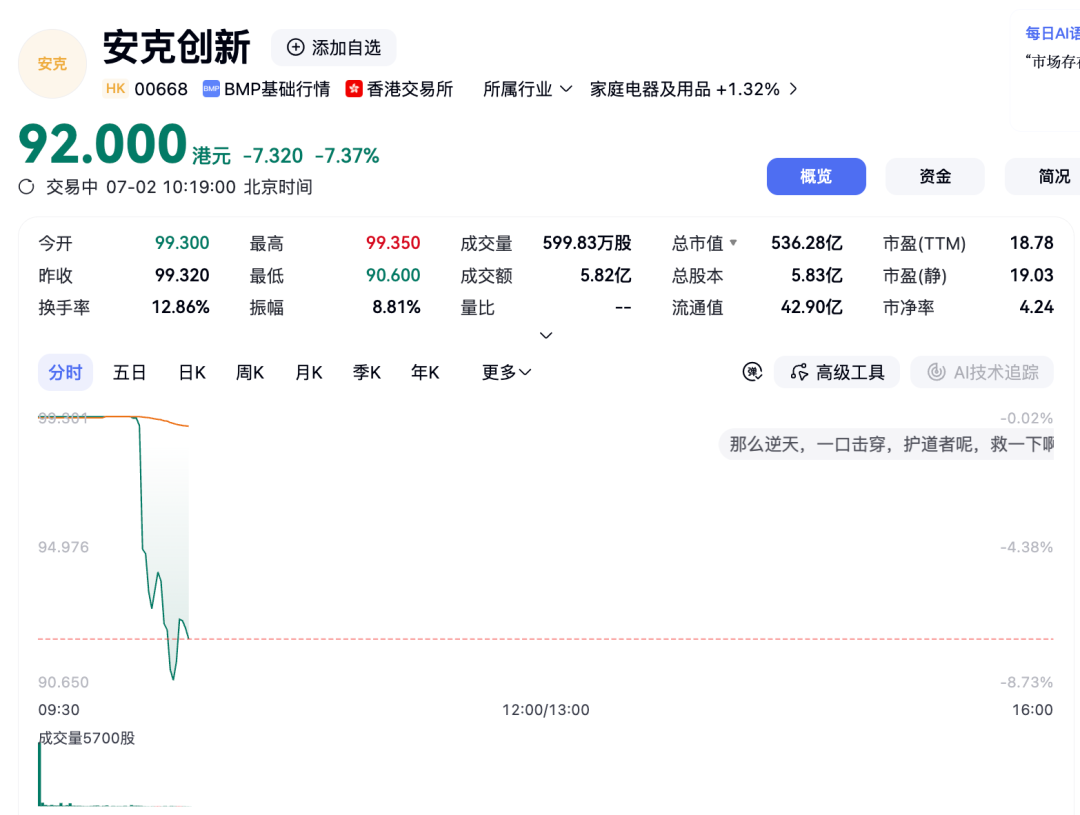Viewport: 1080px width, 815px height.
Task: Open the 简况 tab
Action: 1043,176
